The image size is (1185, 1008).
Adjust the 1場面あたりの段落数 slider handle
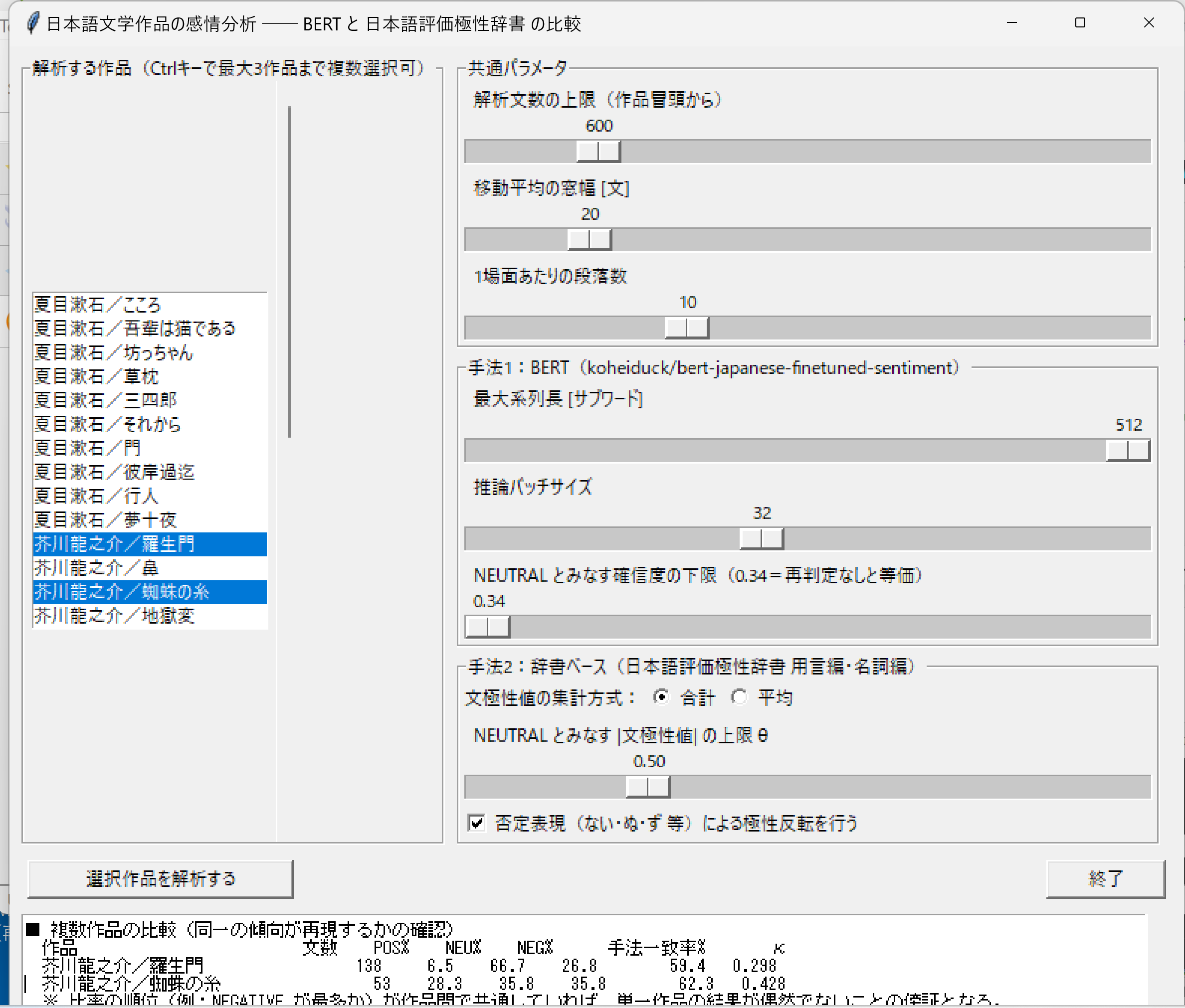pos(687,328)
